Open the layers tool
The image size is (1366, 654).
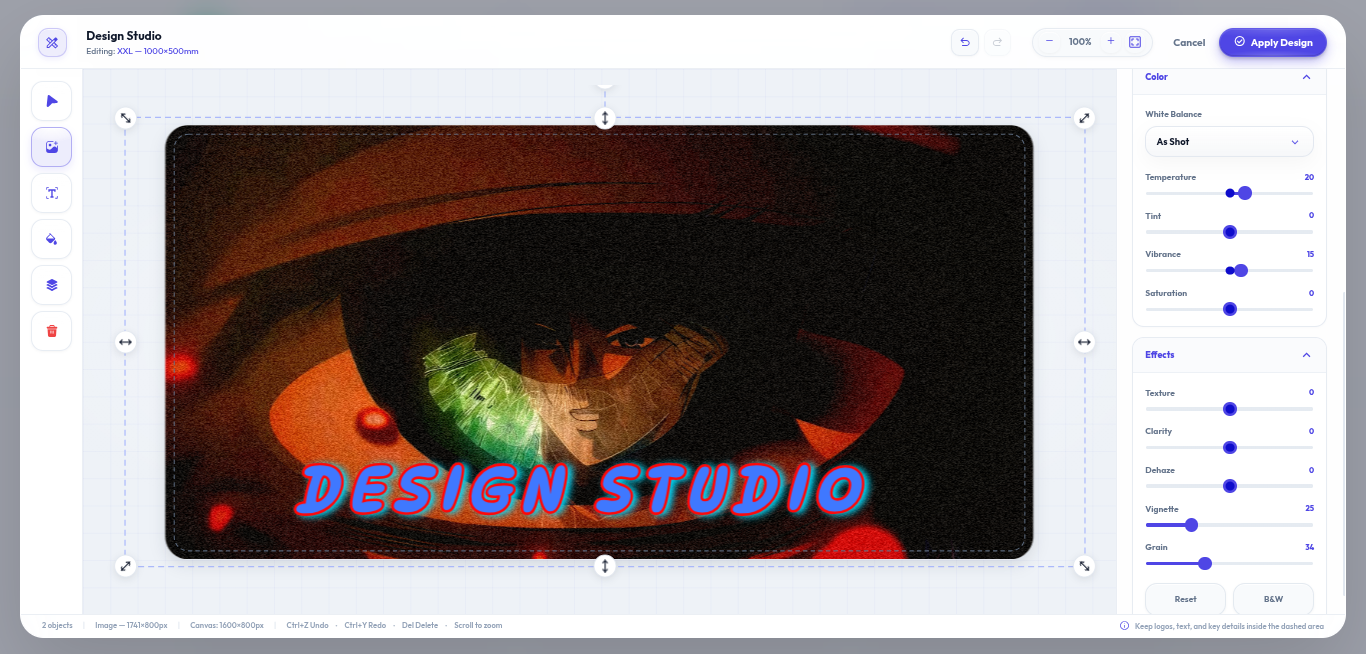coord(52,285)
